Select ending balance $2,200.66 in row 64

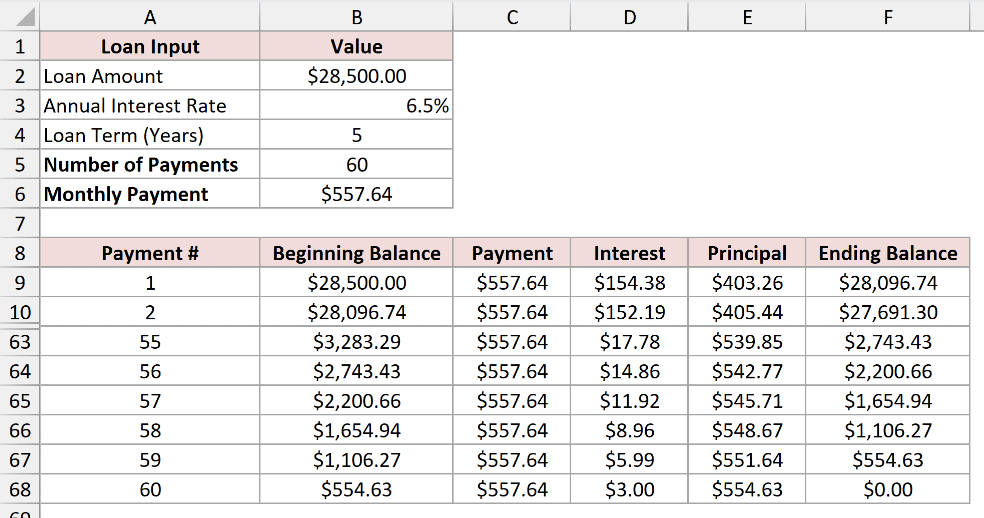click(x=887, y=371)
